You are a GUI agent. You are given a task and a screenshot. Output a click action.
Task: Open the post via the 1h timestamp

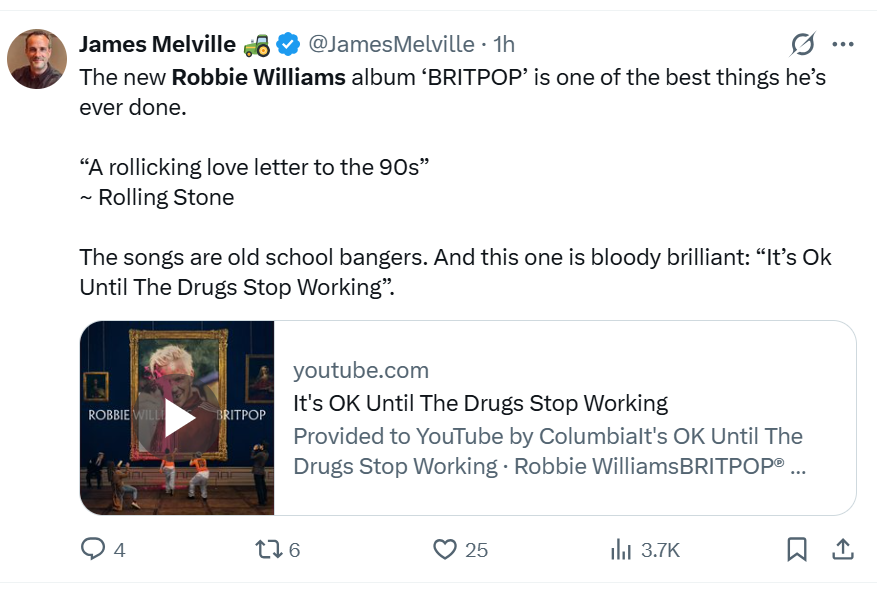pos(504,44)
